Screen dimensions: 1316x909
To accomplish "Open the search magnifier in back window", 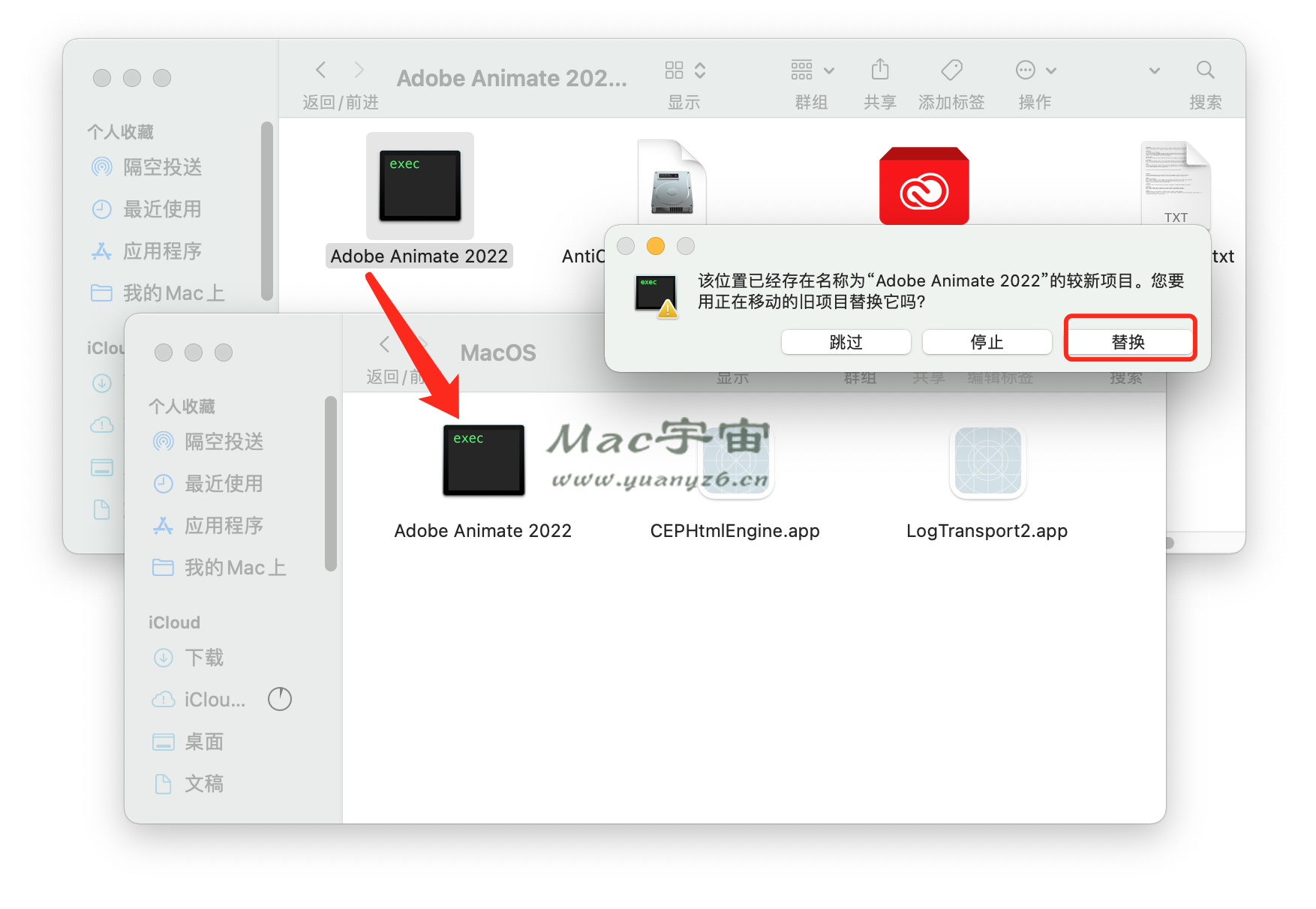I will (1205, 70).
